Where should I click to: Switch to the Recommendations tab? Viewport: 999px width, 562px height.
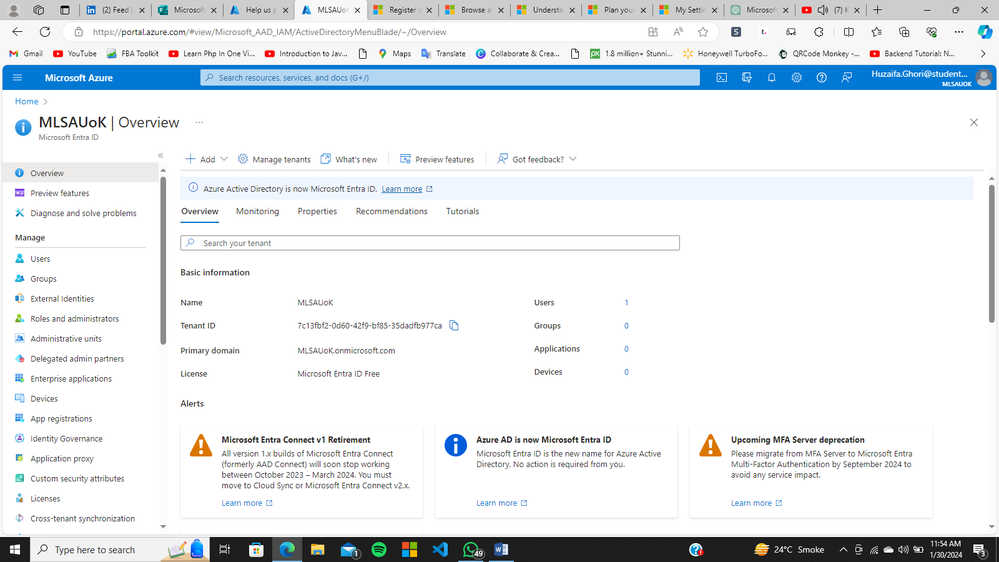[x=391, y=212]
